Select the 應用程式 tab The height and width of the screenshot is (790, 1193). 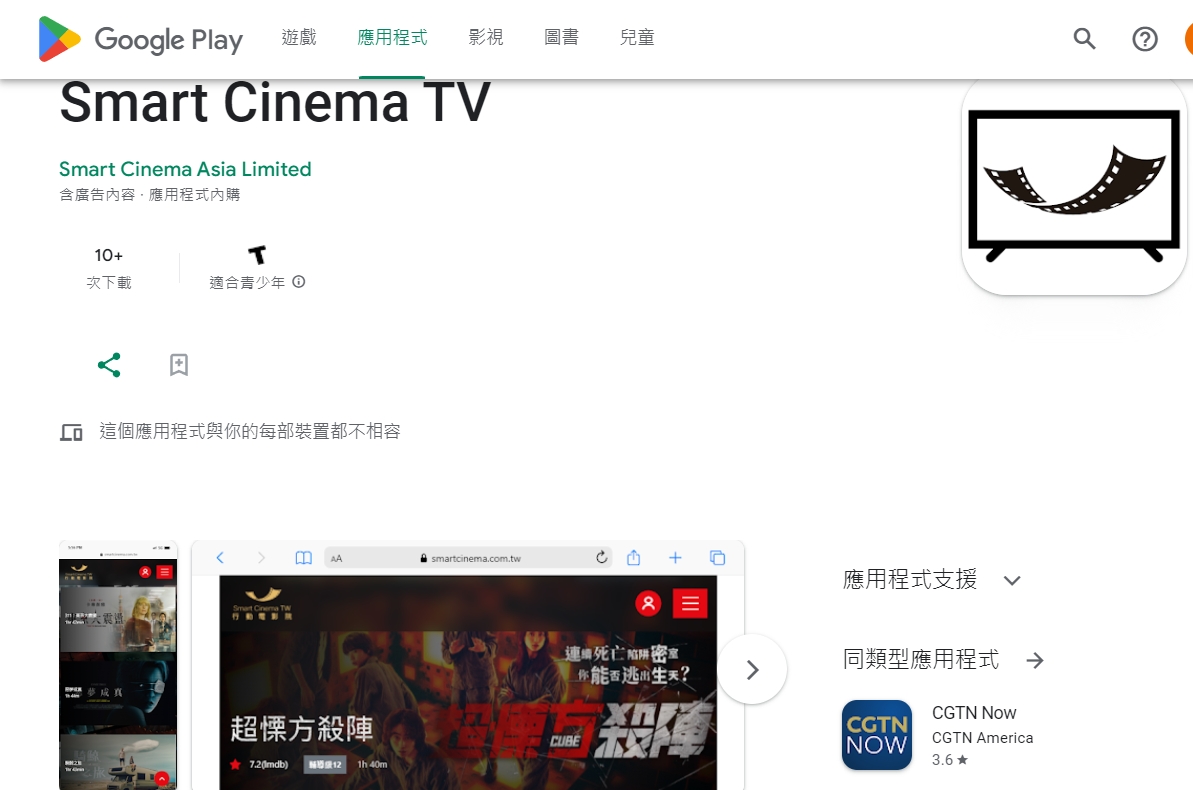pyautogui.click(x=392, y=37)
